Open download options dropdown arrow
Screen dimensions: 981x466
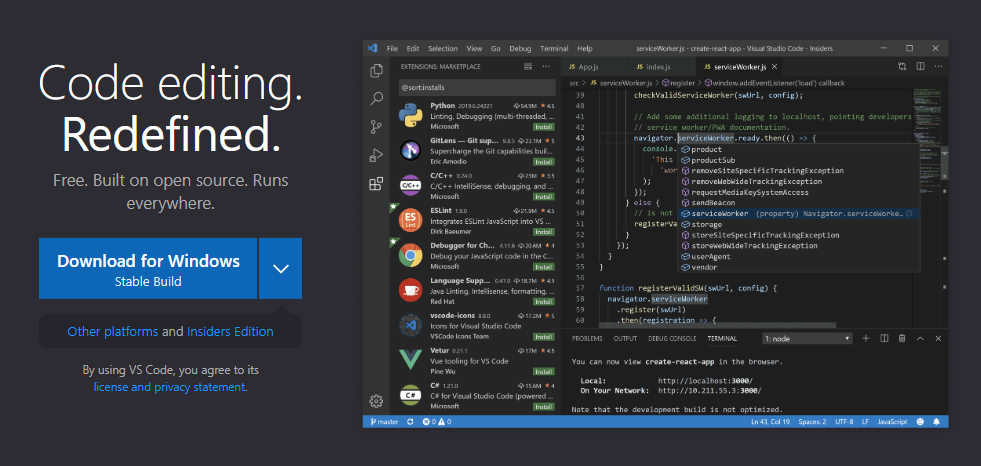click(x=280, y=268)
